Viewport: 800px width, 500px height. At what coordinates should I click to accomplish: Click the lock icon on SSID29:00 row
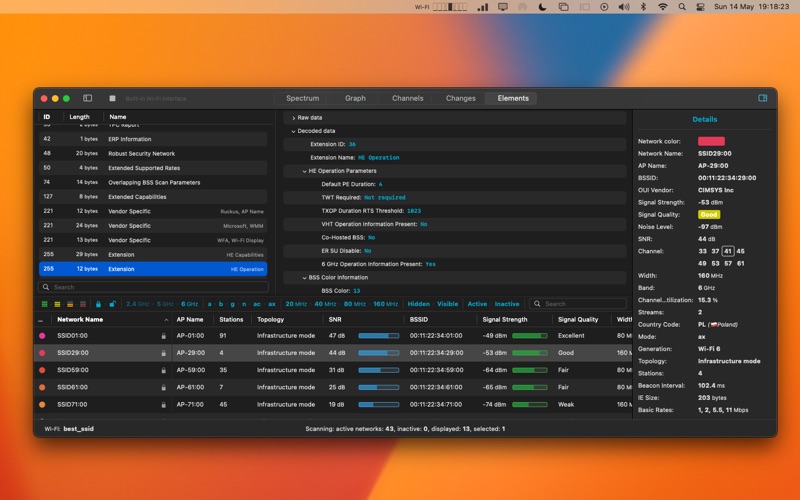[x=163, y=353]
